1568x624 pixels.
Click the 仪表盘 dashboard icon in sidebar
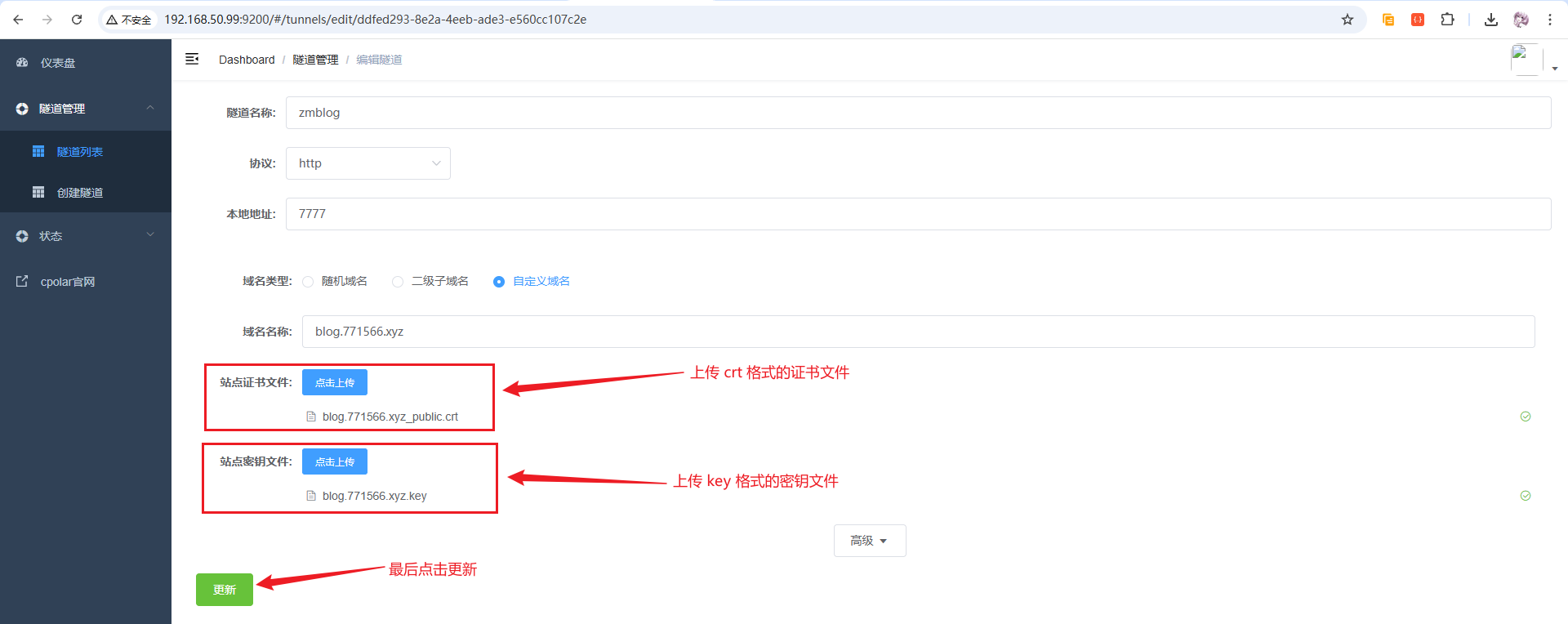22,63
